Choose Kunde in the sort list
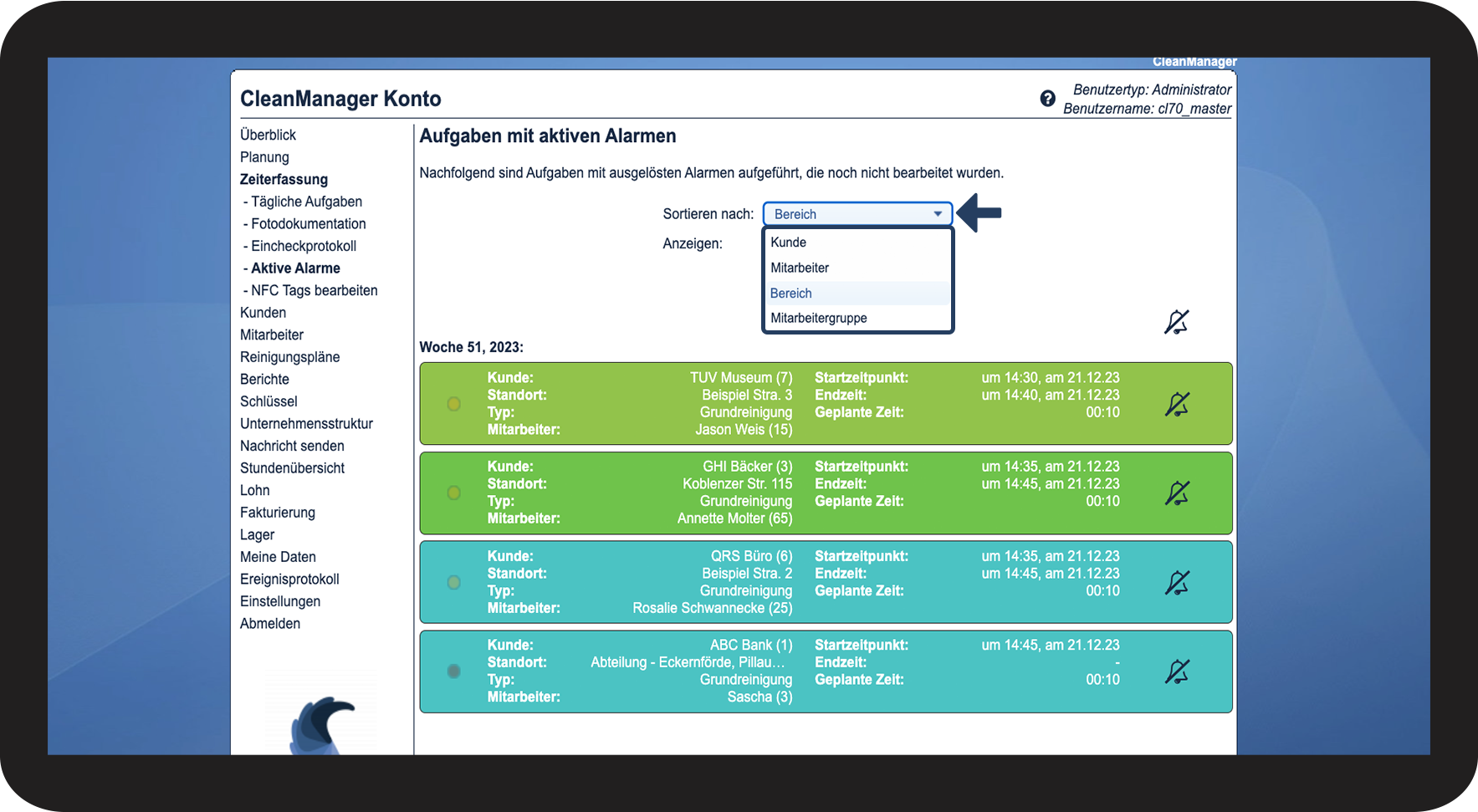1478x812 pixels. [857, 243]
